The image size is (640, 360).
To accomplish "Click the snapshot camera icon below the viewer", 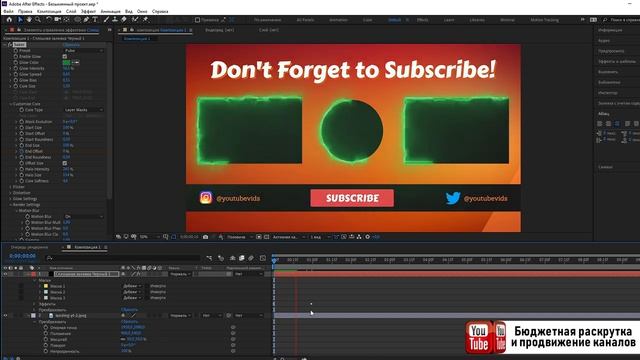I will (x=205, y=237).
